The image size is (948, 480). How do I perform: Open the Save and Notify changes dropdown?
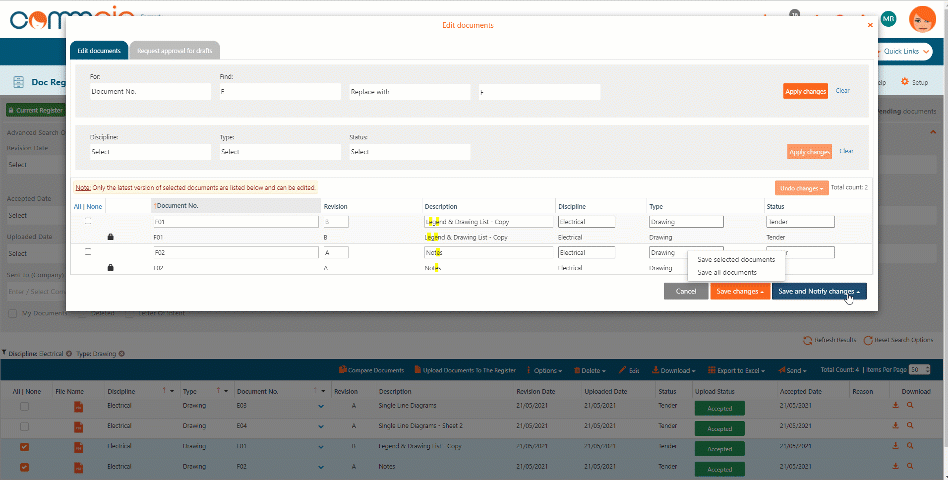click(x=819, y=291)
